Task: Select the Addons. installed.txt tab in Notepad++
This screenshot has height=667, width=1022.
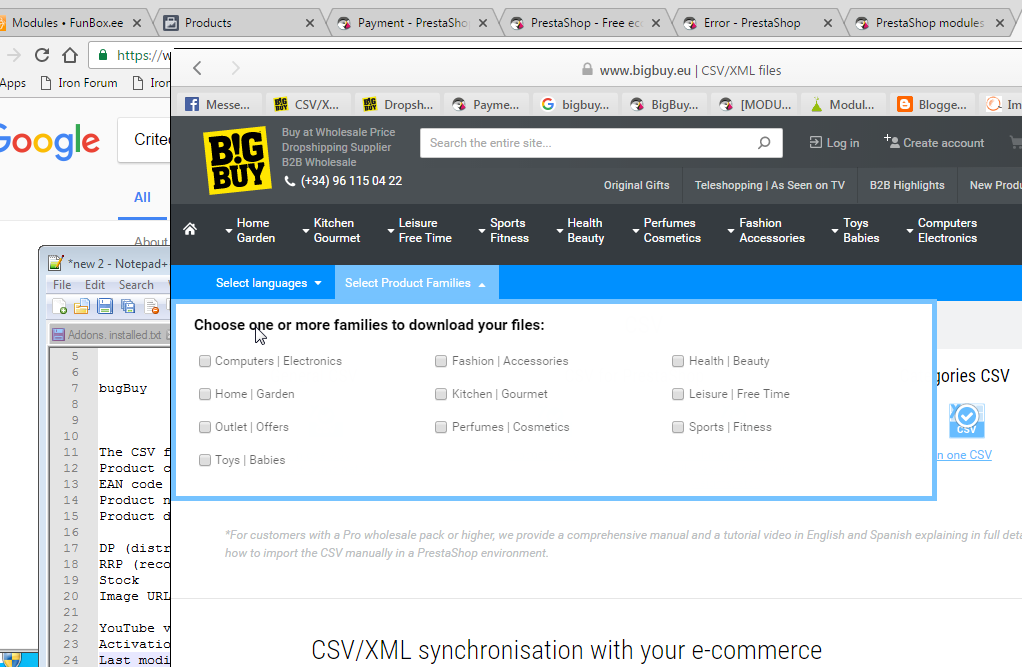Action: pos(110,334)
